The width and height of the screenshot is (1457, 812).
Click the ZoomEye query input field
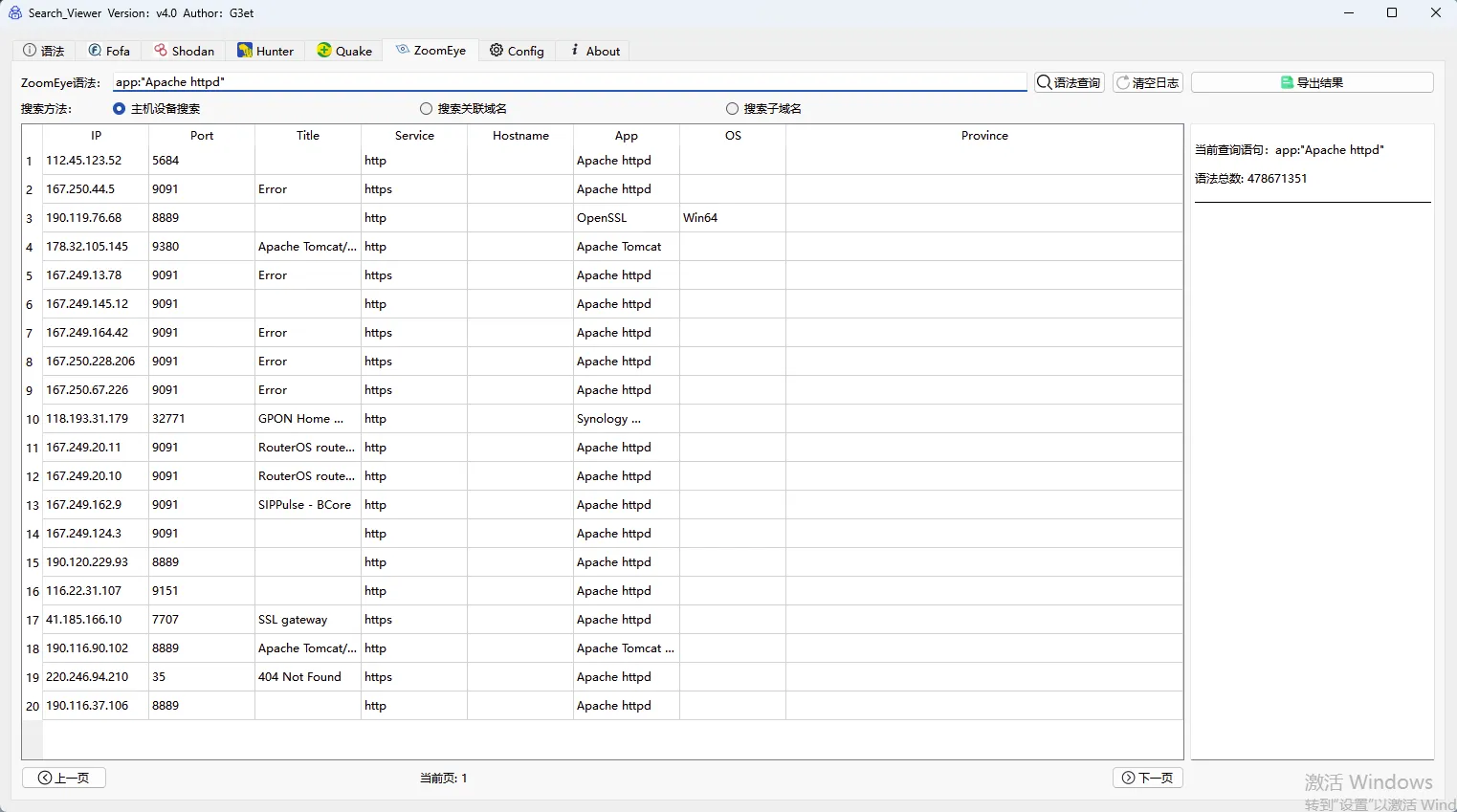pyautogui.click(x=570, y=82)
